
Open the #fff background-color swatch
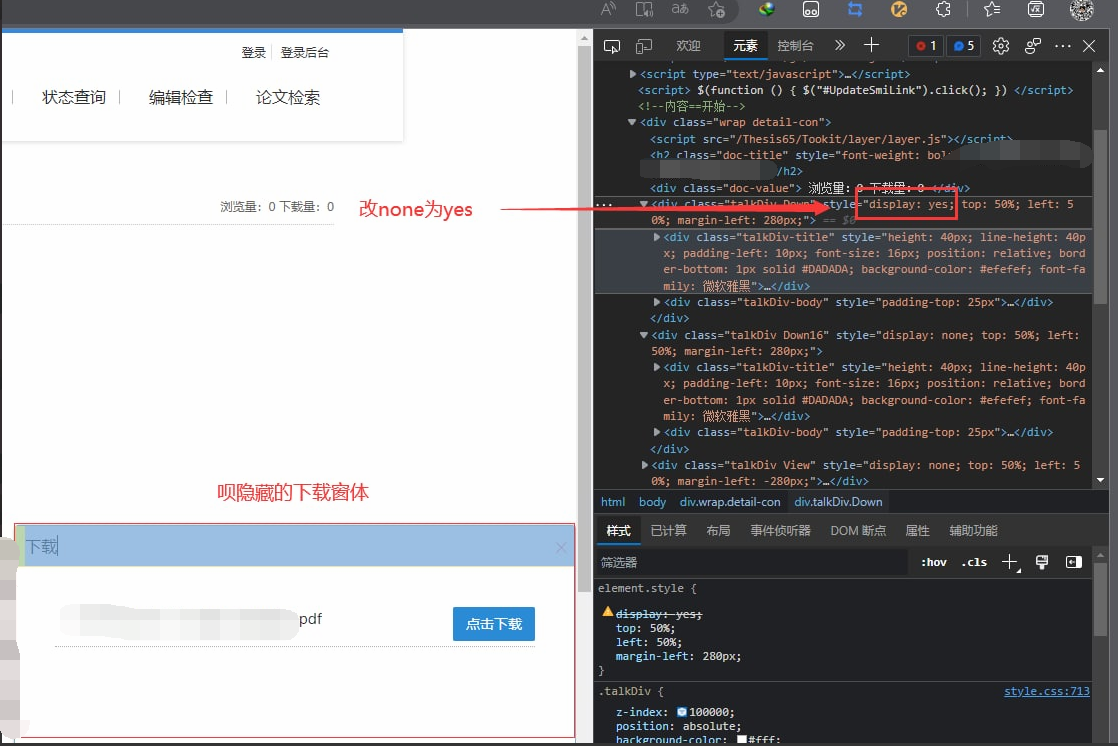[x=742, y=740]
